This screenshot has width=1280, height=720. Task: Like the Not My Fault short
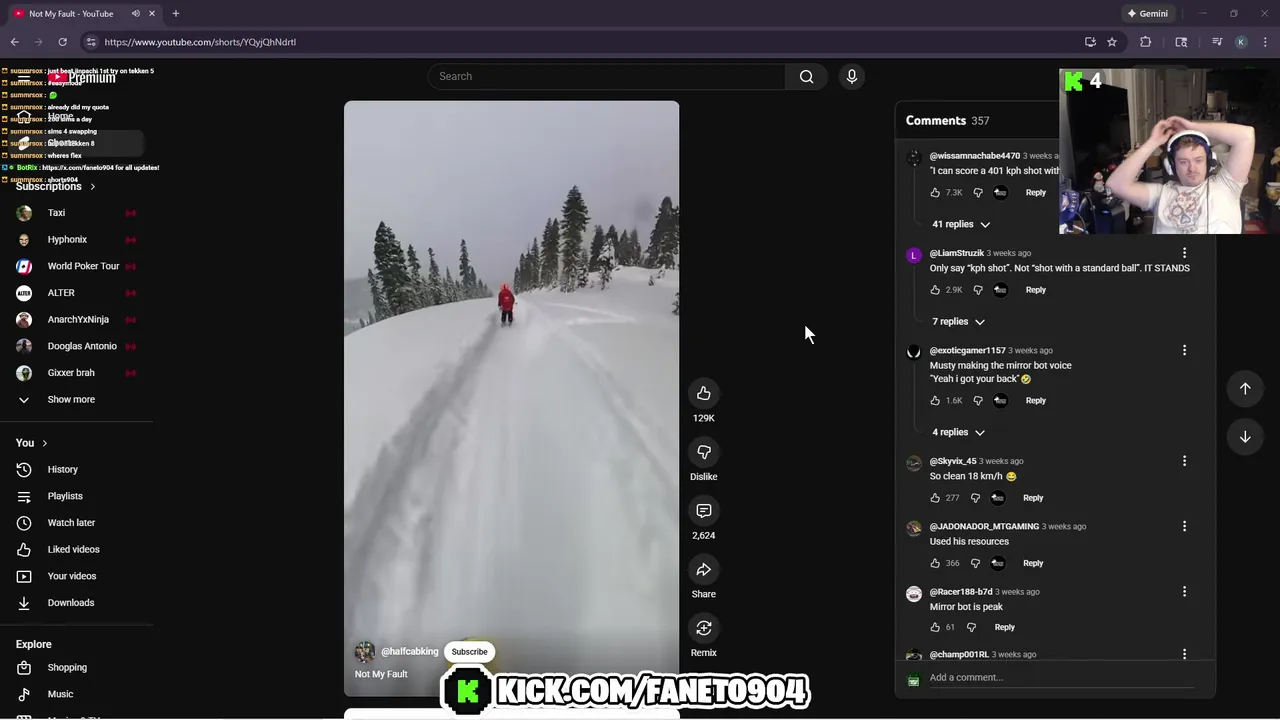tap(704, 393)
